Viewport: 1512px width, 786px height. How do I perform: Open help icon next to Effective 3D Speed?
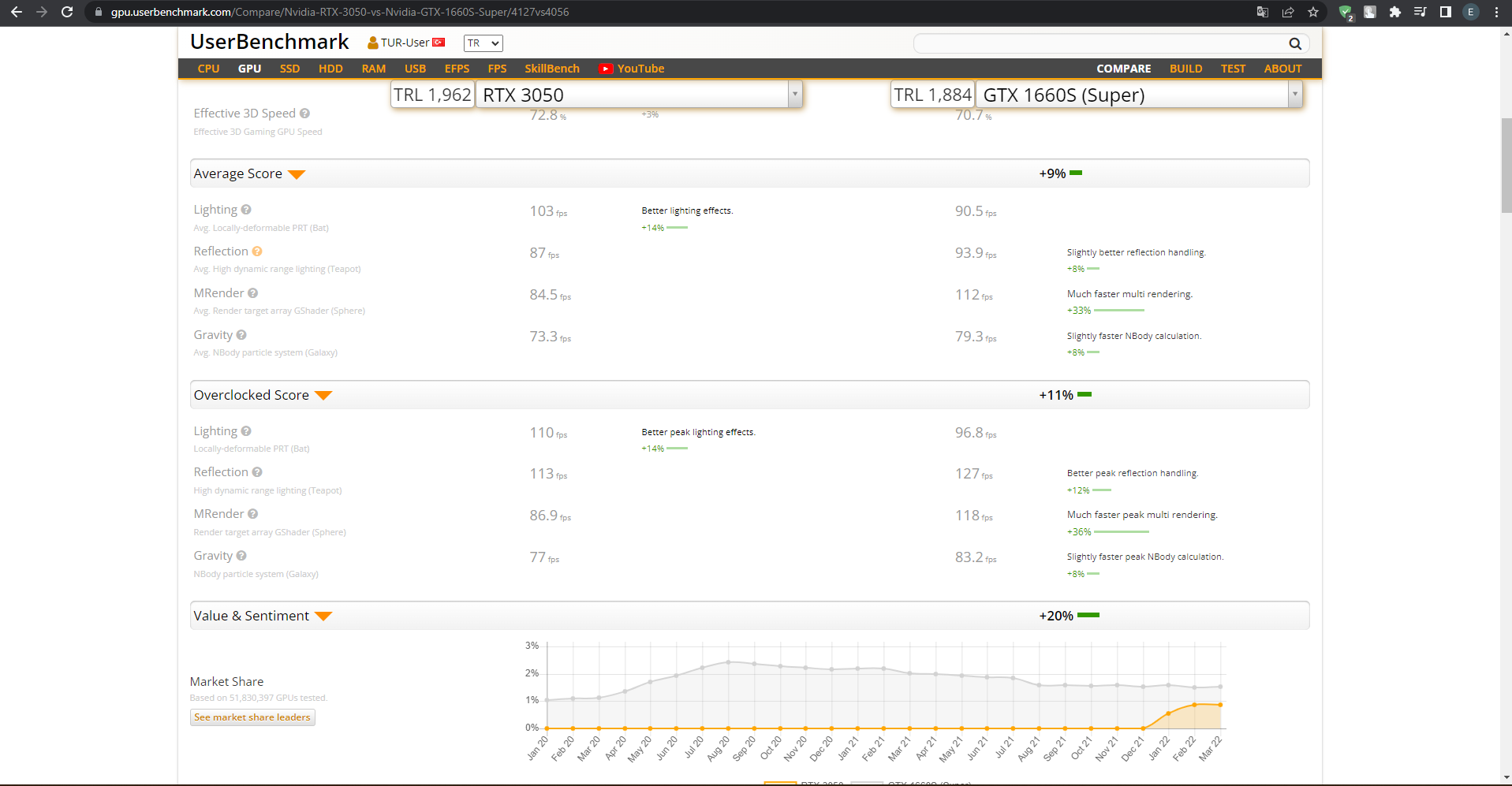pos(304,114)
